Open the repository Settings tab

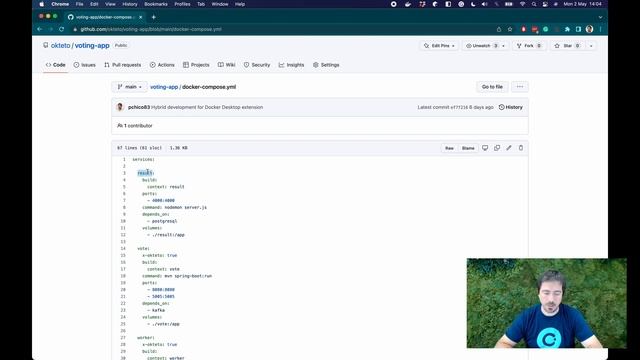(x=326, y=65)
